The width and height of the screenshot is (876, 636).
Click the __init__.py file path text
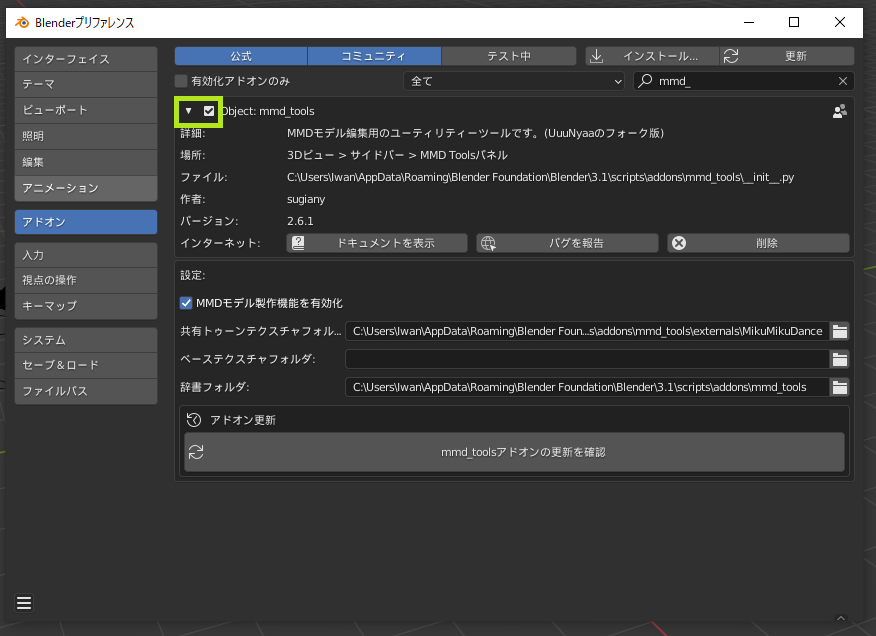coord(540,177)
